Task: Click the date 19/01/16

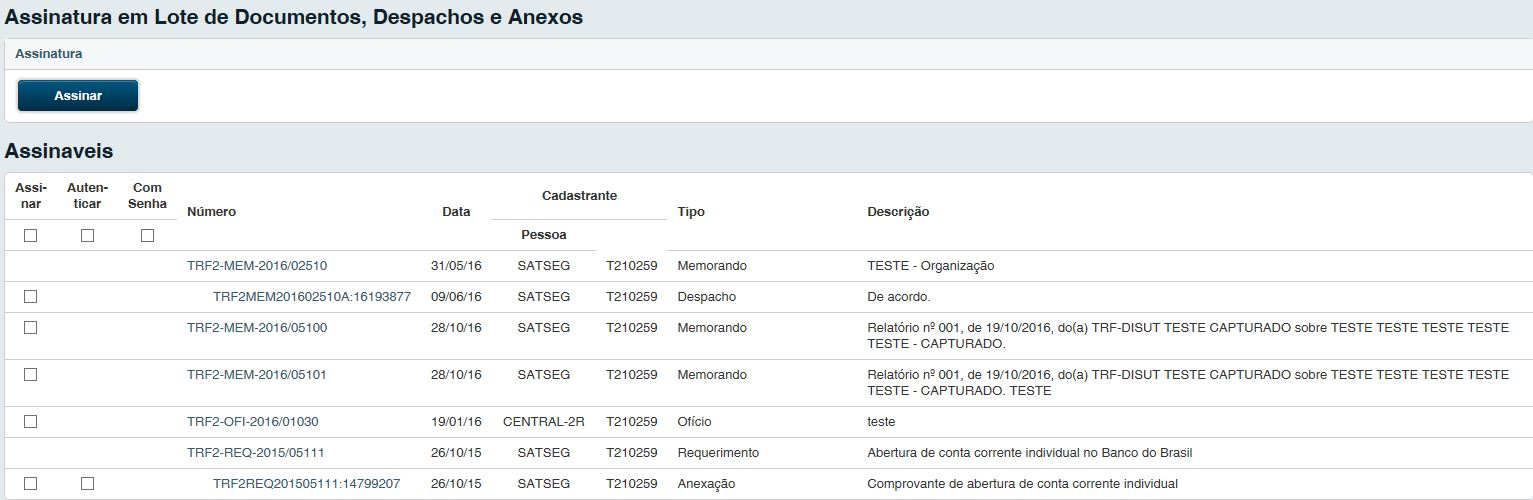Action: tap(456, 422)
